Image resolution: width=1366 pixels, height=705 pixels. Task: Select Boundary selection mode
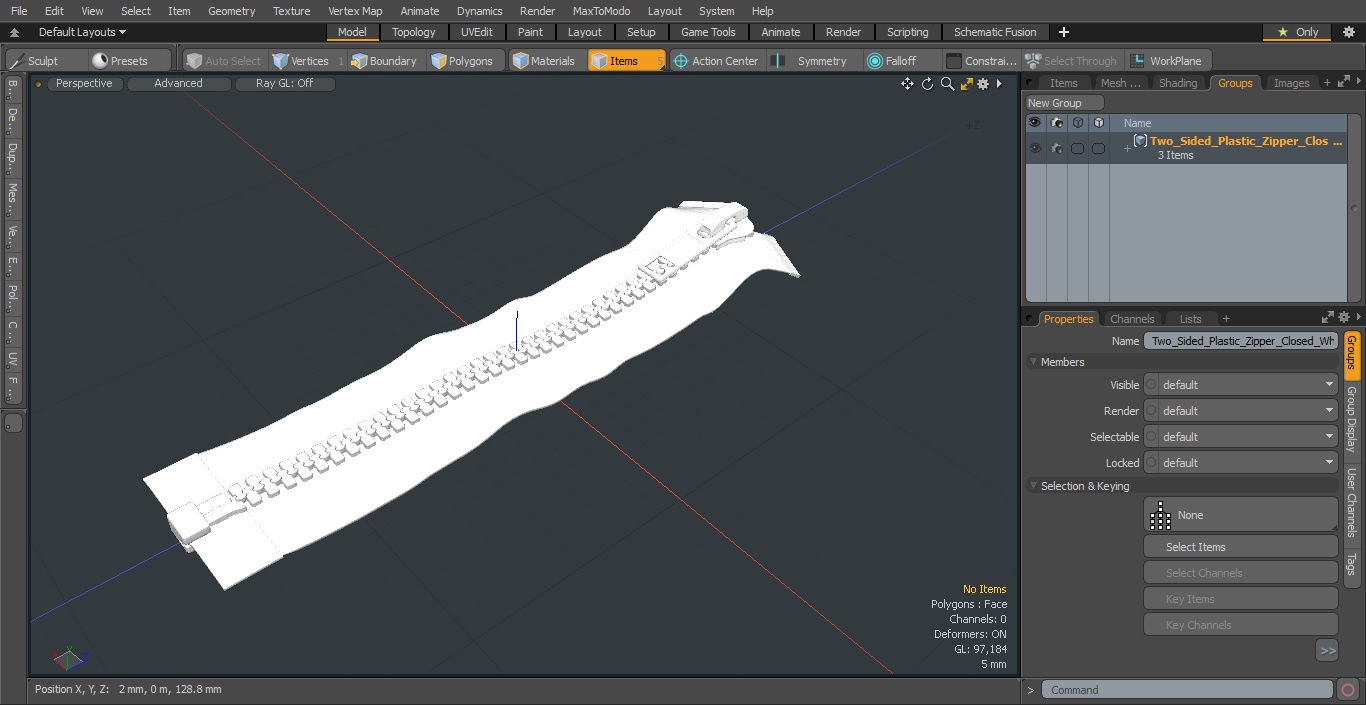point(384,61)
